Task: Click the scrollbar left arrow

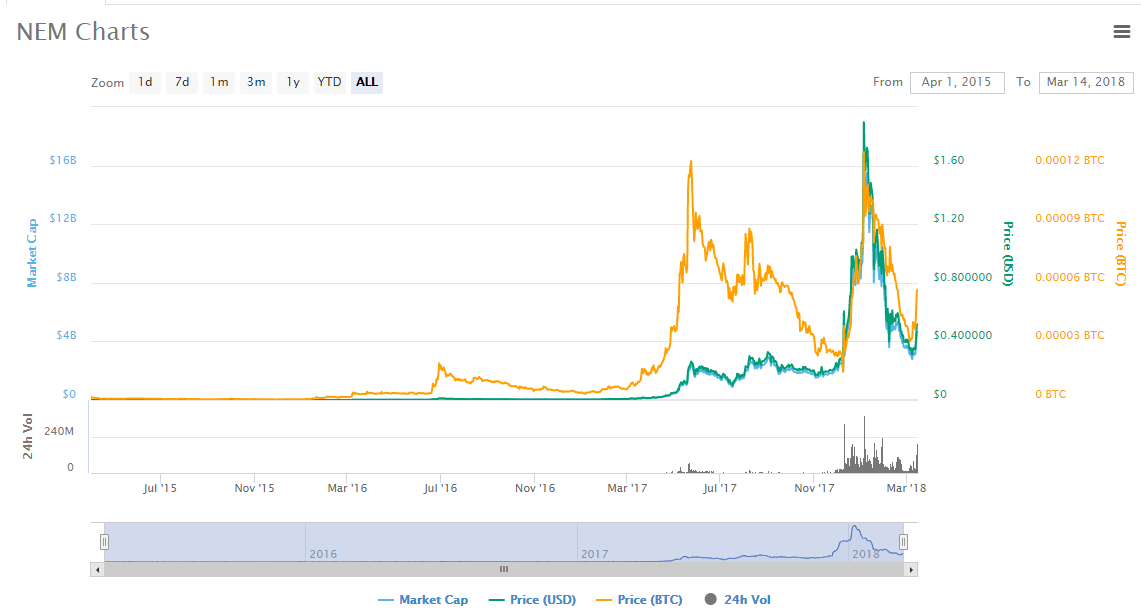Action: pos(96,569)
